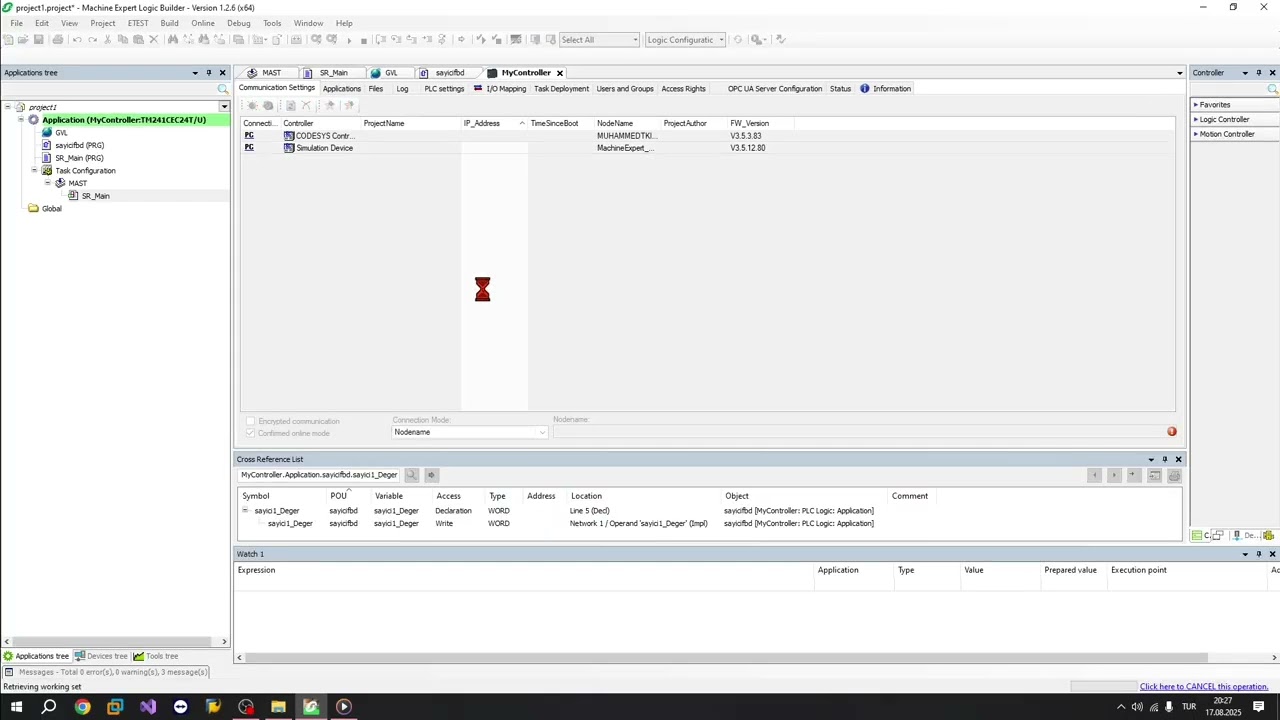1280x720 pixels.
Task: Click the GVL globe icon in the tree
Action: (x=47, y=133)
